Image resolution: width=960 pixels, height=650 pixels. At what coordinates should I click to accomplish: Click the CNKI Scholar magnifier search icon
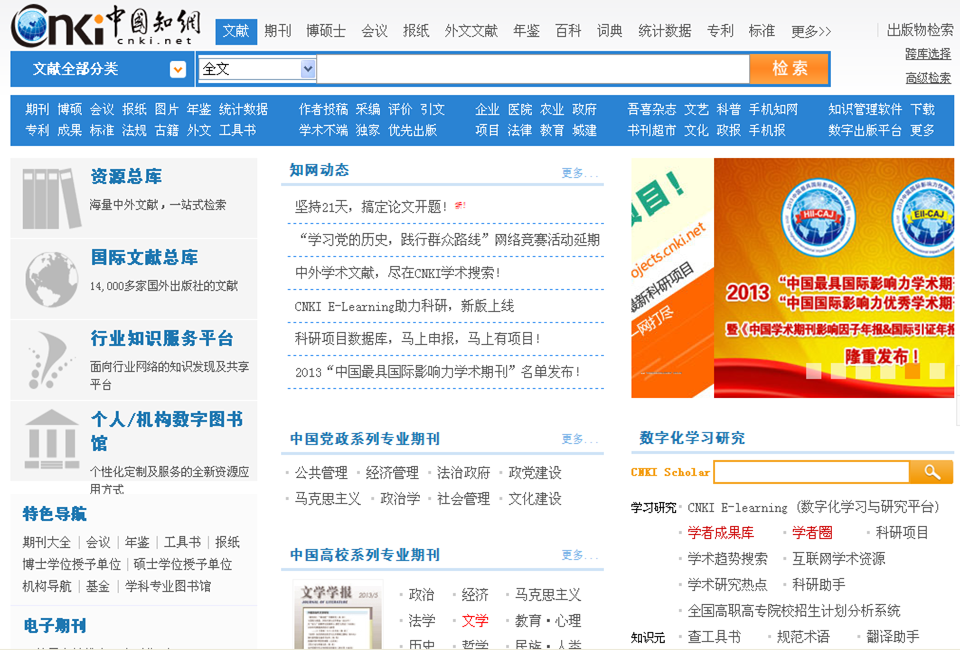931,472
